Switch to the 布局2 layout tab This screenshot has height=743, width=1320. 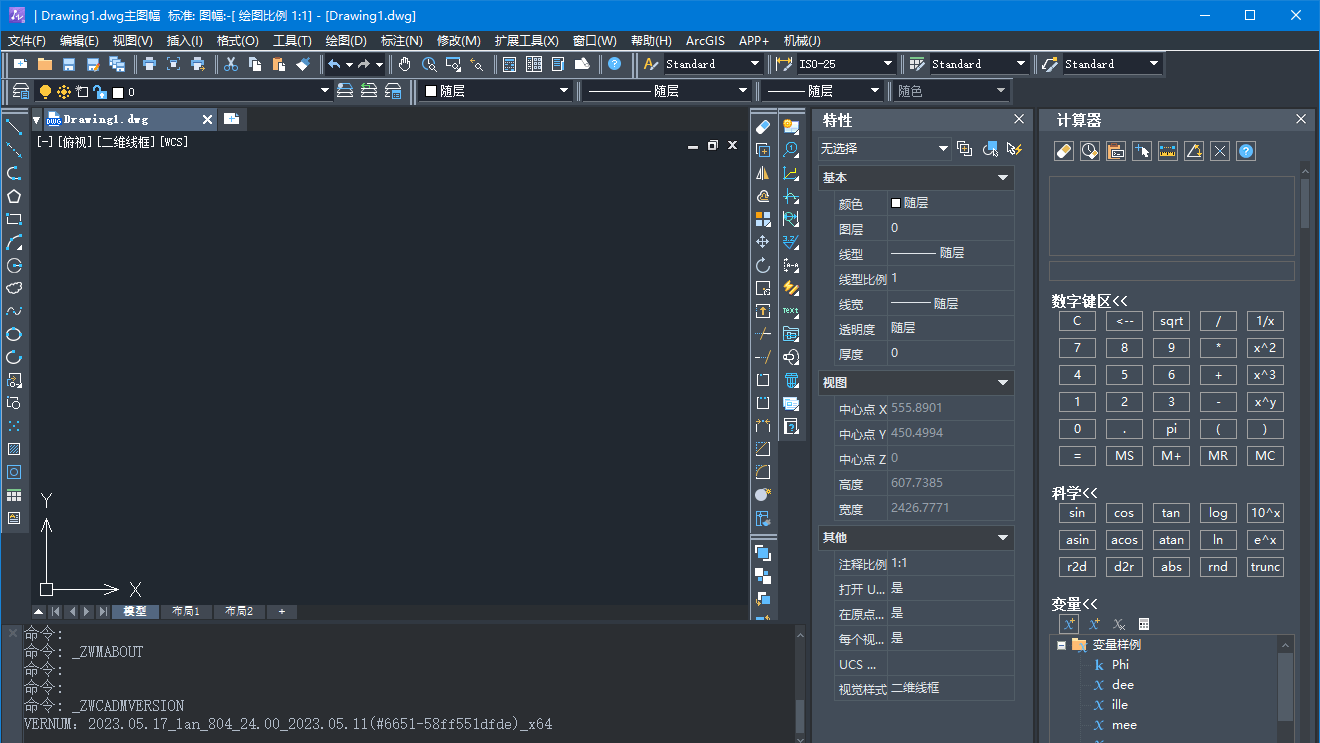click(x=239, y=611)
